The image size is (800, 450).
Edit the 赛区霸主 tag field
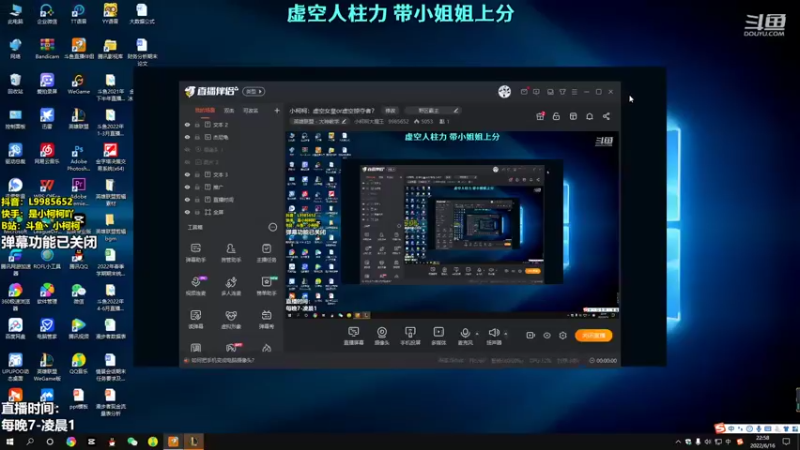point(433,111)
